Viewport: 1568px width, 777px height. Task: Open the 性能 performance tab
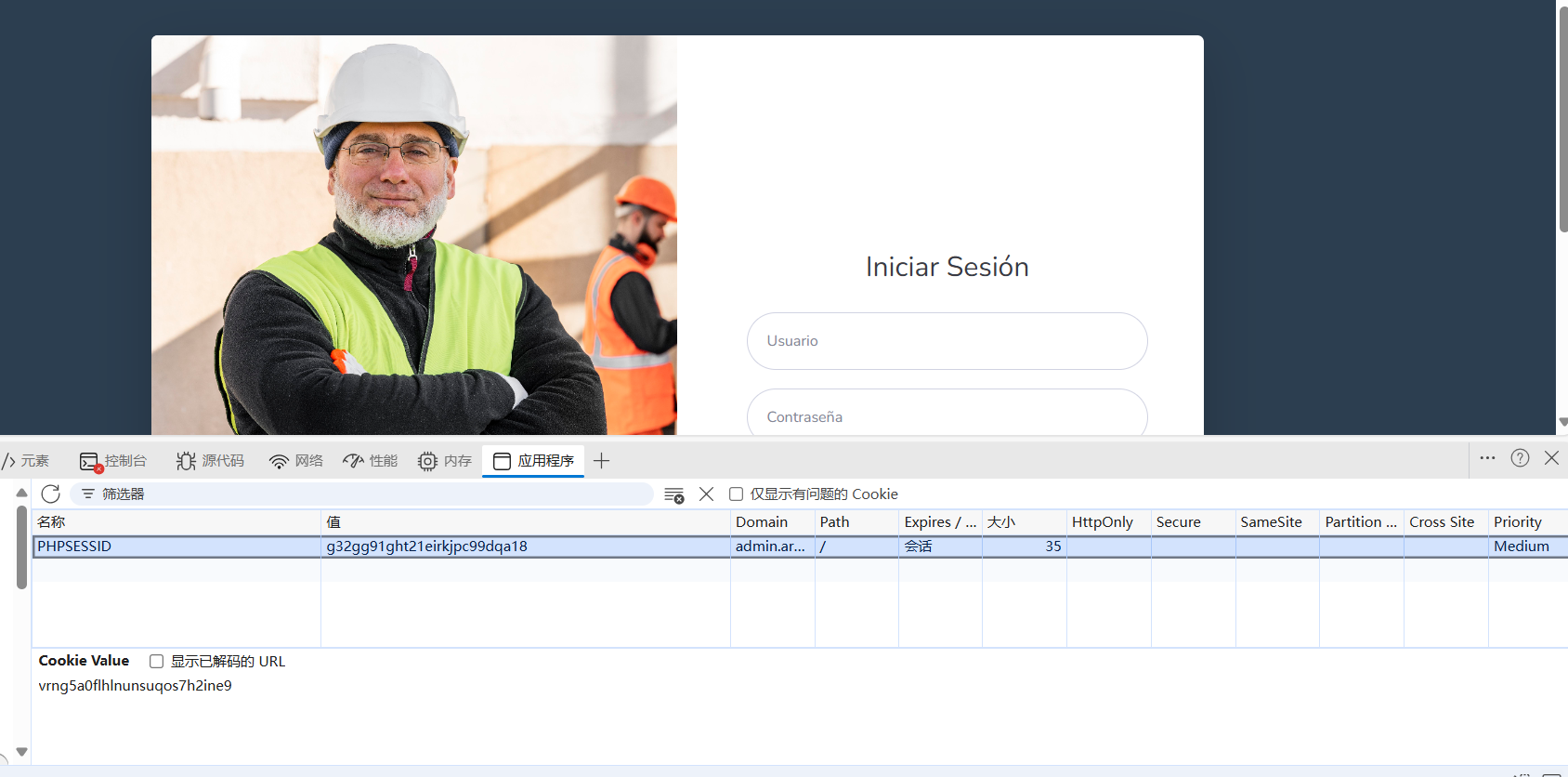pos(370,461)
